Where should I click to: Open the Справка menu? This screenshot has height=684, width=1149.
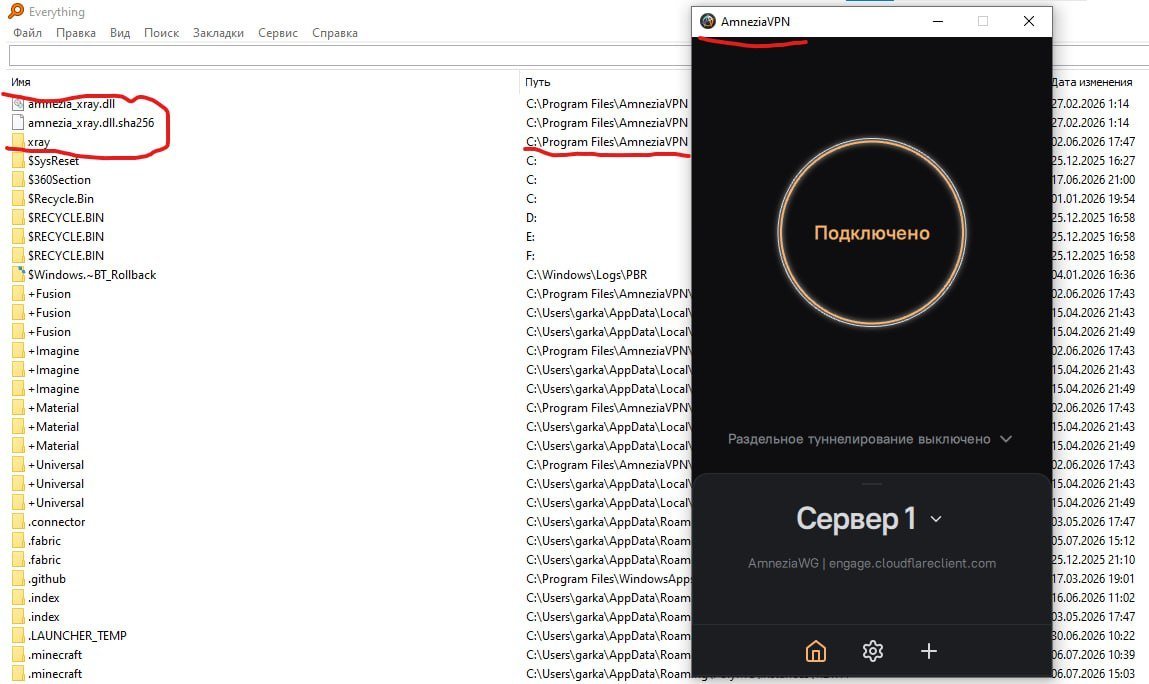tap(335, 33)
